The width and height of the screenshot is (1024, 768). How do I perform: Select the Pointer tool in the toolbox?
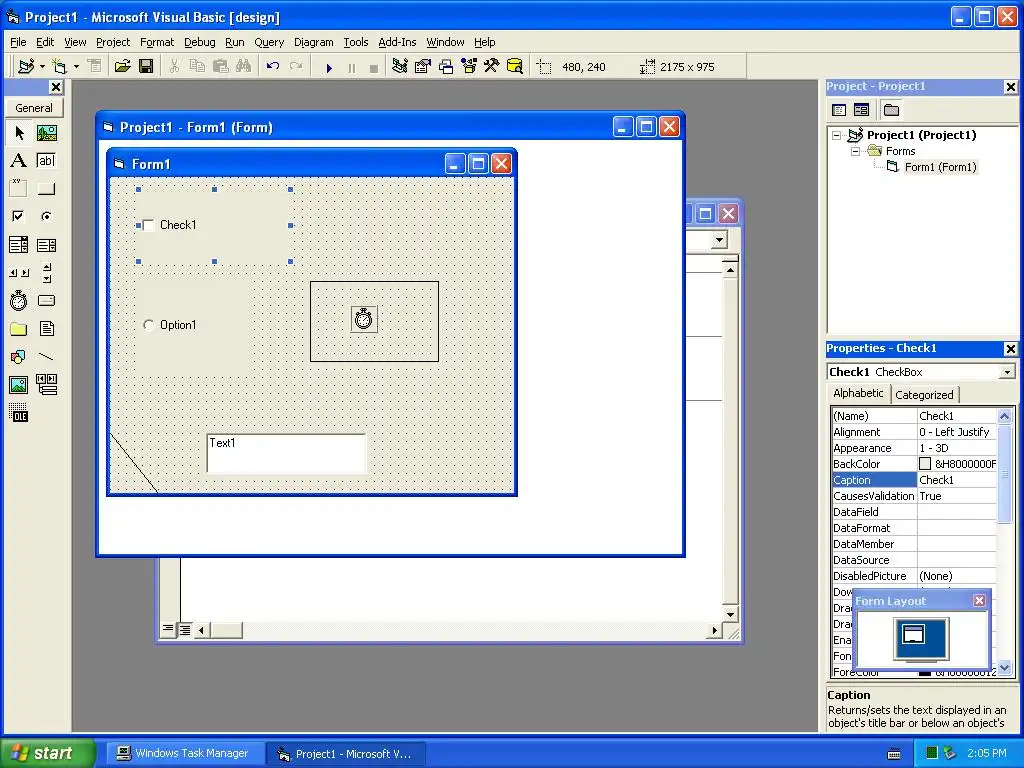pos(19,133)
